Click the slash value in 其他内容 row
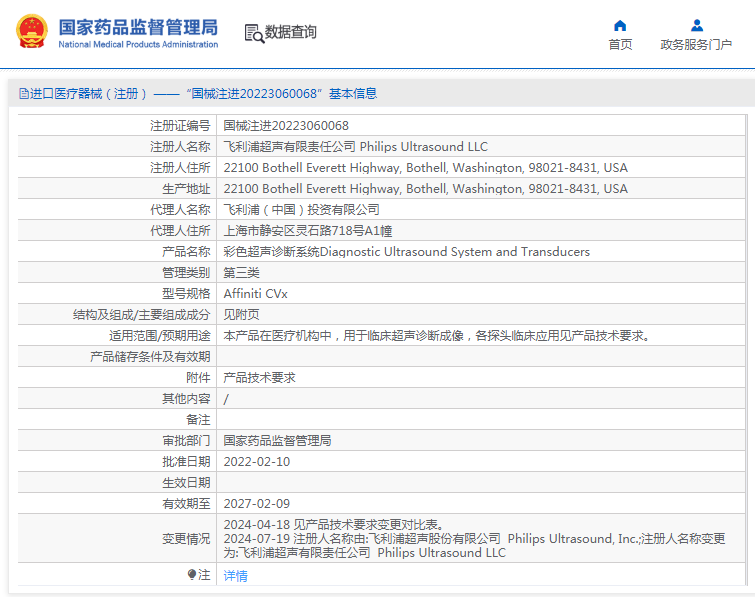755x597 pixels. coord(226,399)
